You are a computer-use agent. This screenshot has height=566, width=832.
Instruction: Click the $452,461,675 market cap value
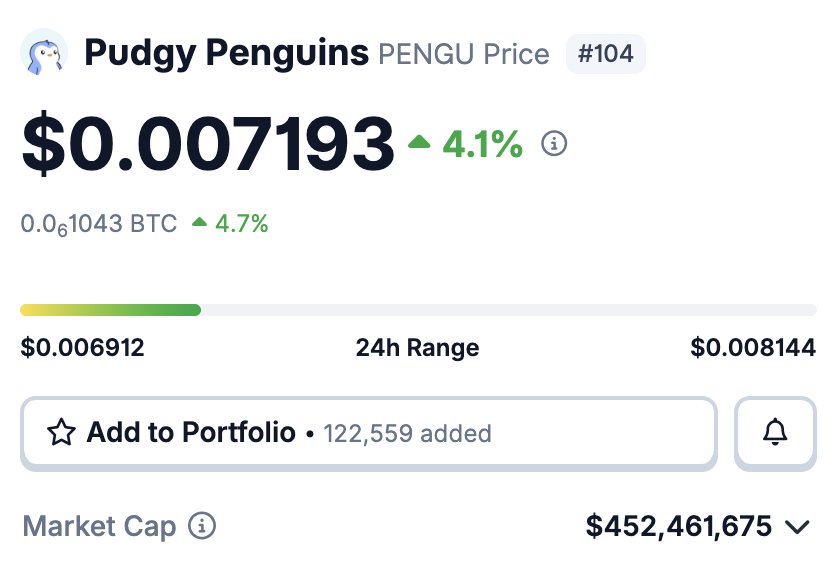[x=679, y=526]
